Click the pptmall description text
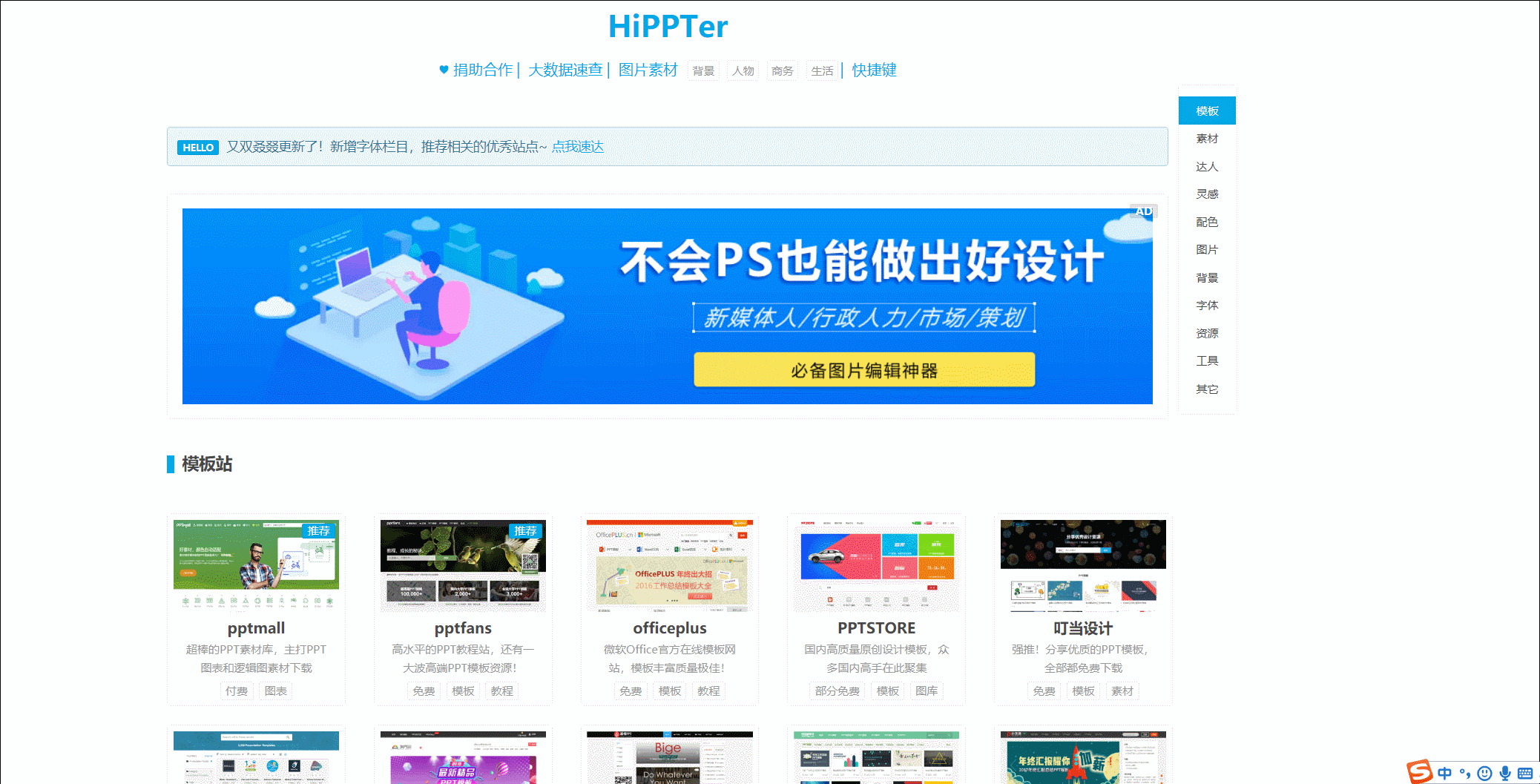1540x784 pixels. [x=256, y=659]
